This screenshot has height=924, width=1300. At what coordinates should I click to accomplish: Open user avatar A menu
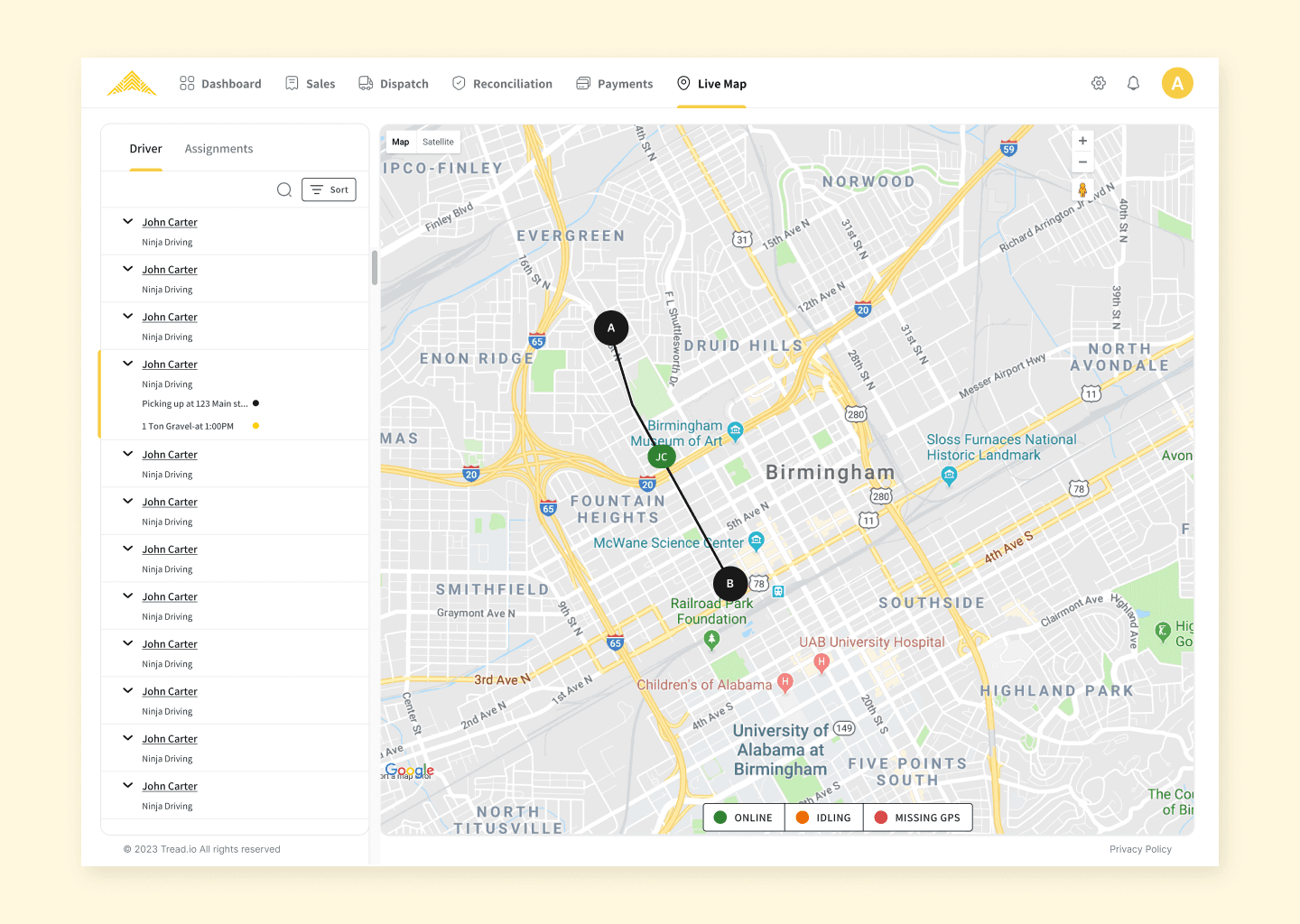1177,83
